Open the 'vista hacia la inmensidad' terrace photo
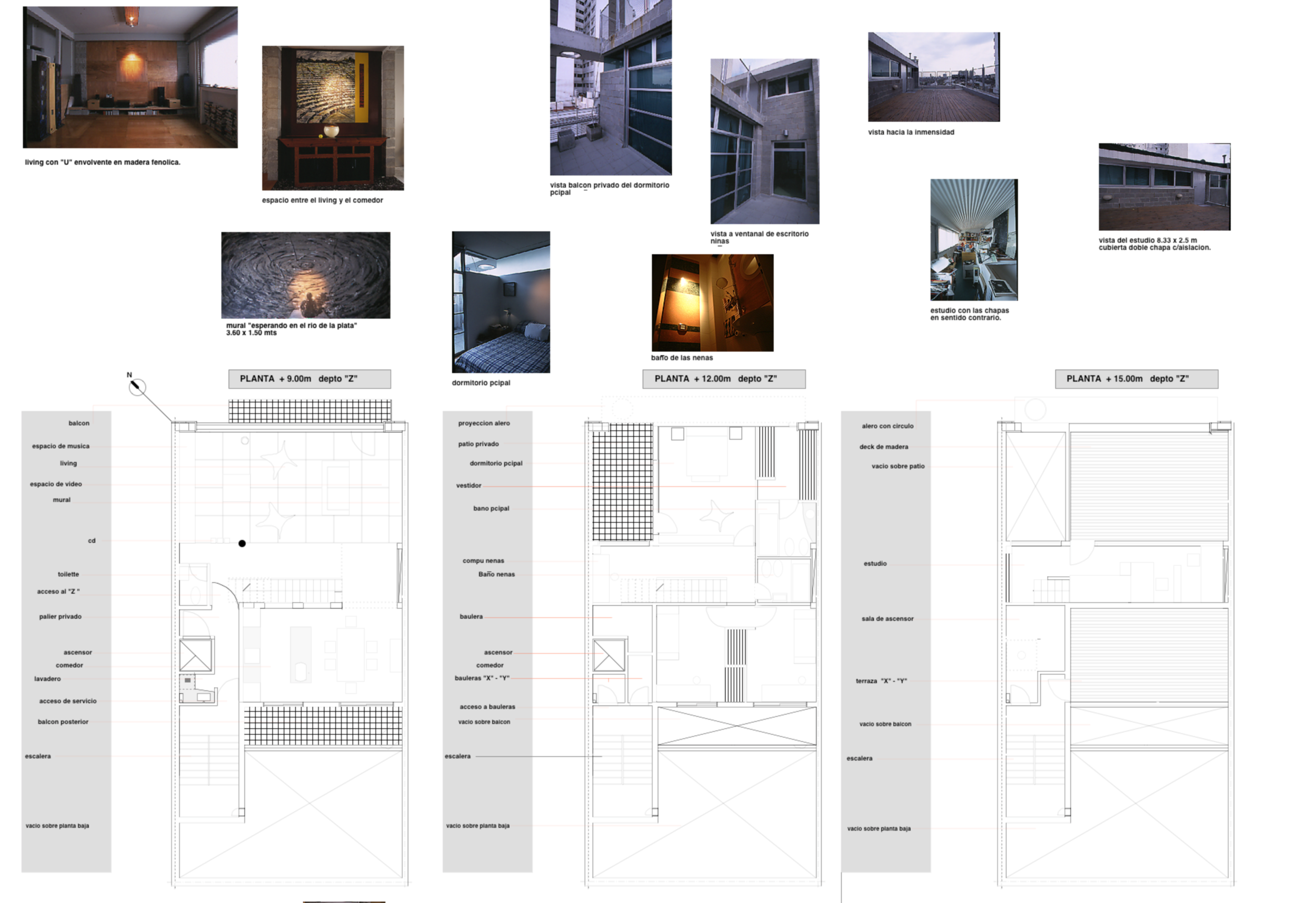The image size is (1316, 903). [x=934, y=77]
